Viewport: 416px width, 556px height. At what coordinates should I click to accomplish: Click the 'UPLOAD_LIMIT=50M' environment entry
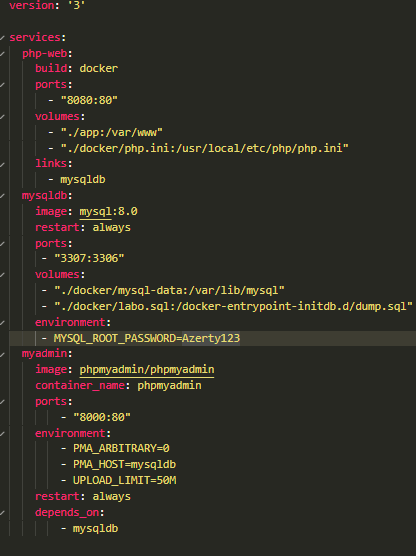click(124, 480)
